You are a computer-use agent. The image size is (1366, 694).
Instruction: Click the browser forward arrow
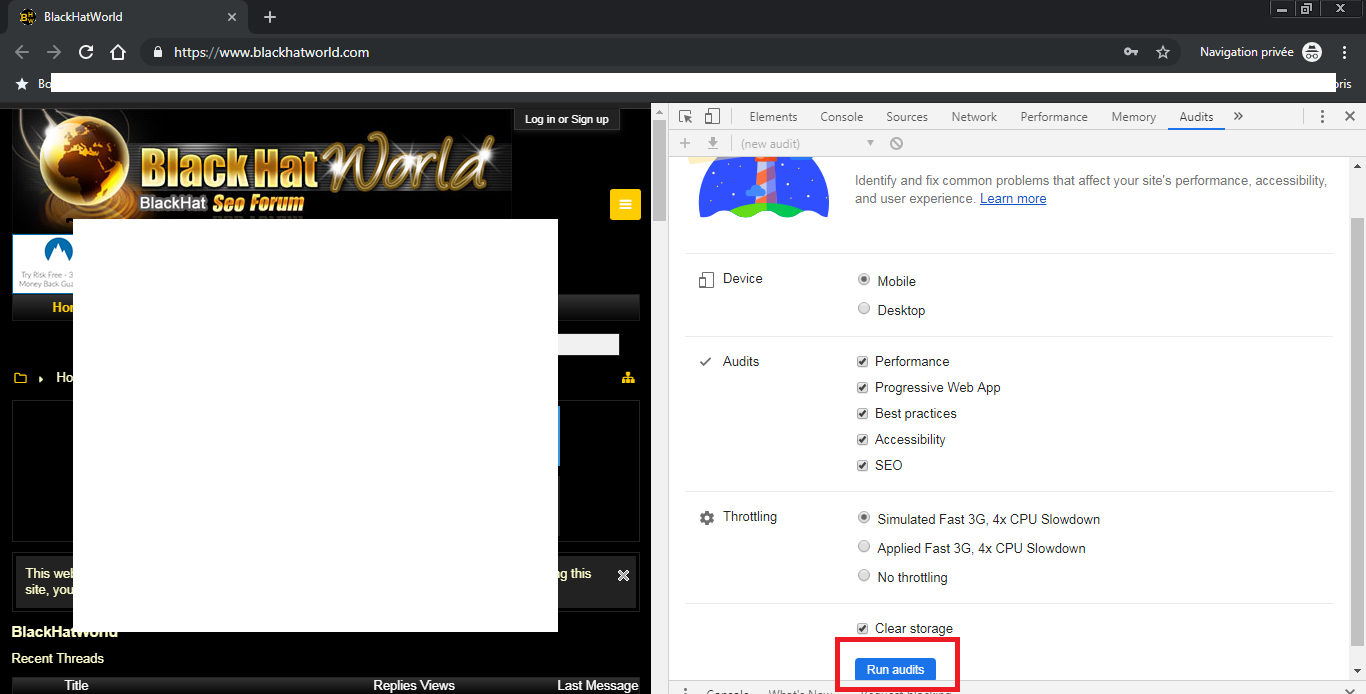click(54, 52)
